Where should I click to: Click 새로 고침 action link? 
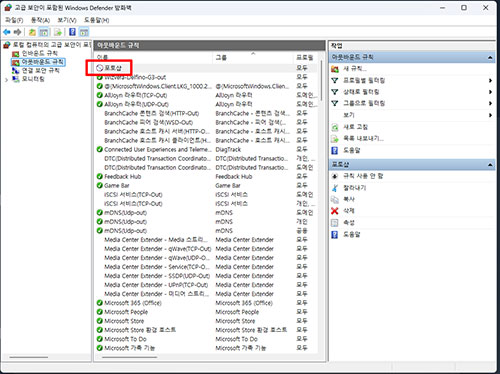tap(356, 127)
